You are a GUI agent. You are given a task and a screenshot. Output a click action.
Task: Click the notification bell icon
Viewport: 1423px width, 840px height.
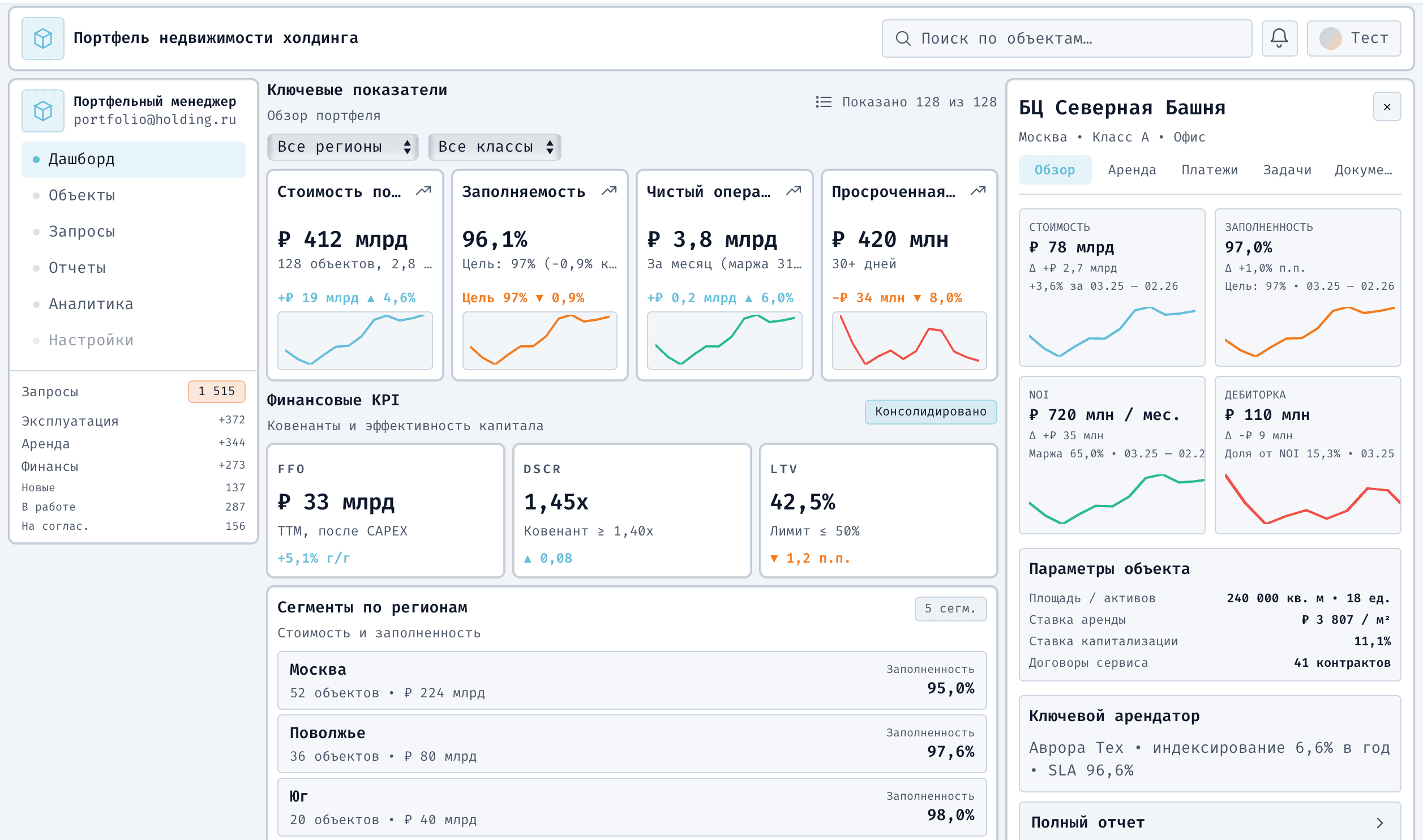1279,38
